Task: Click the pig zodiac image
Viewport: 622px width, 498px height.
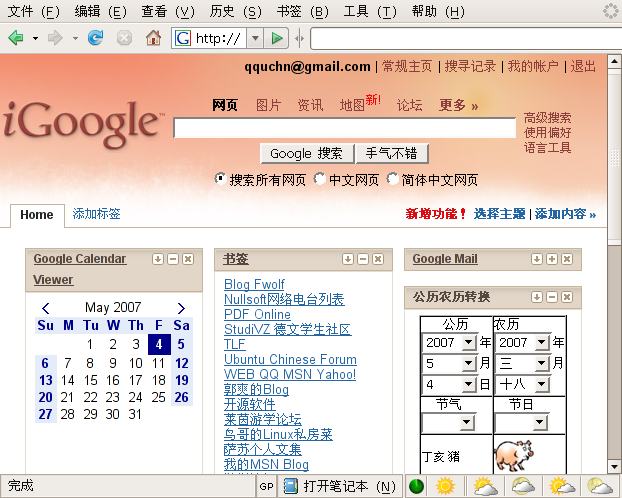Action: [x=514, y=455]
